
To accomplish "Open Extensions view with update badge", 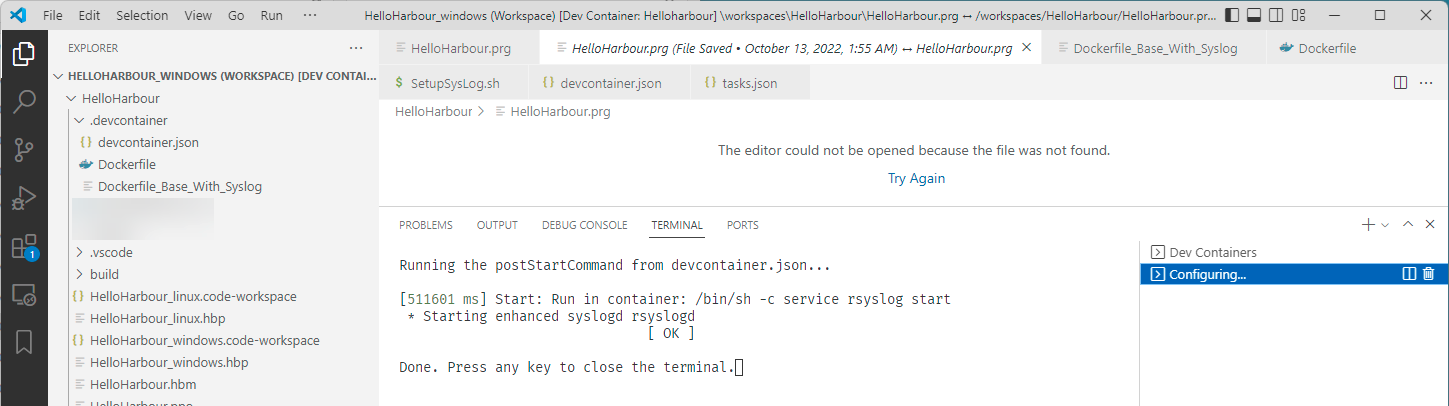I will pyautogui.click(x=24, y=248).
